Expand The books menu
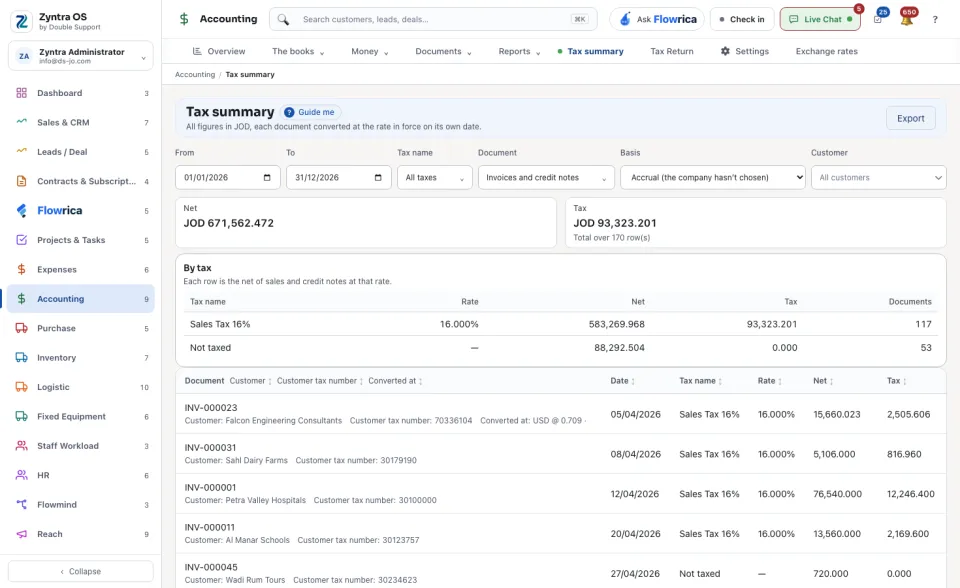Image resolution: width=960 pixels, height=588 pixels. pyautogui.click(x=298, y=51)
